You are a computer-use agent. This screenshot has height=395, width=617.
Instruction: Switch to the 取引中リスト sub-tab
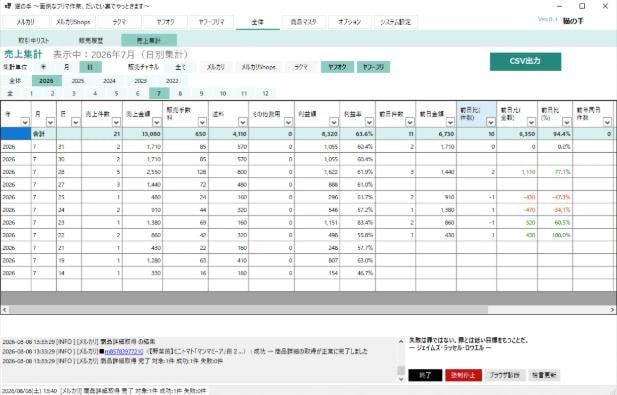pos(34,41)
